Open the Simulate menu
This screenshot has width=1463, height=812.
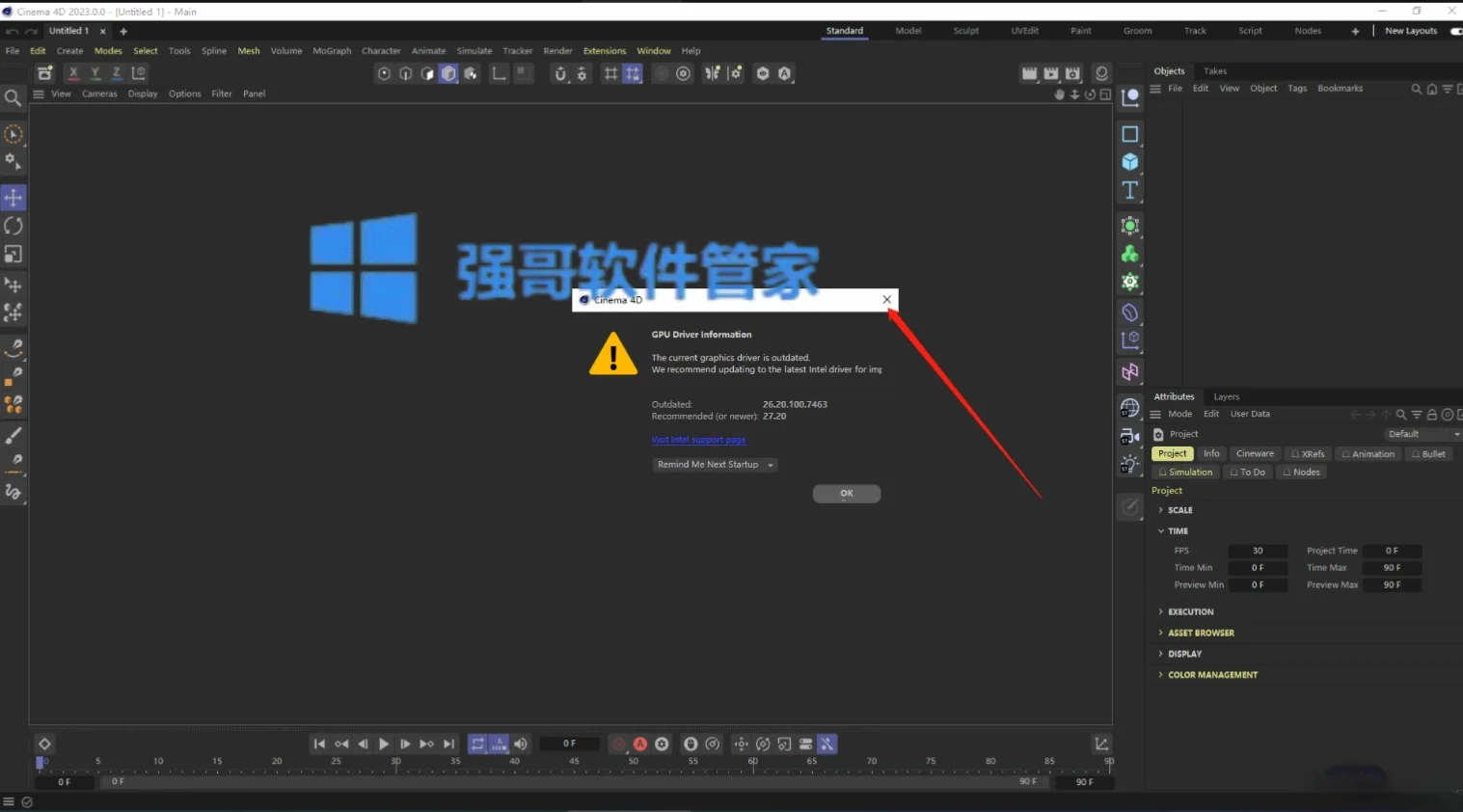[x=474, y=51]
